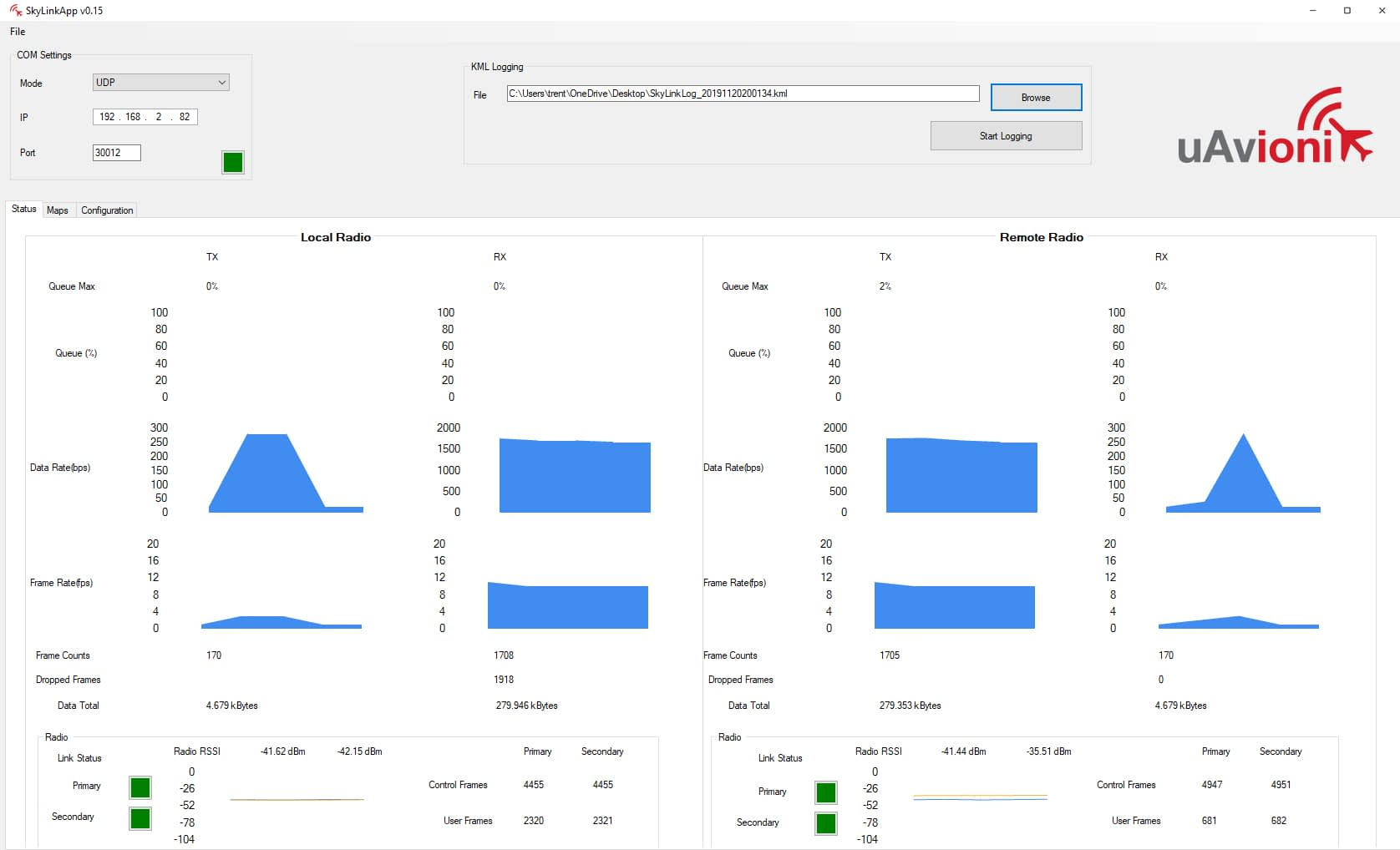
Task: Click the COM Settings group label
Action: pyautogui.click(x=44, y=55)
